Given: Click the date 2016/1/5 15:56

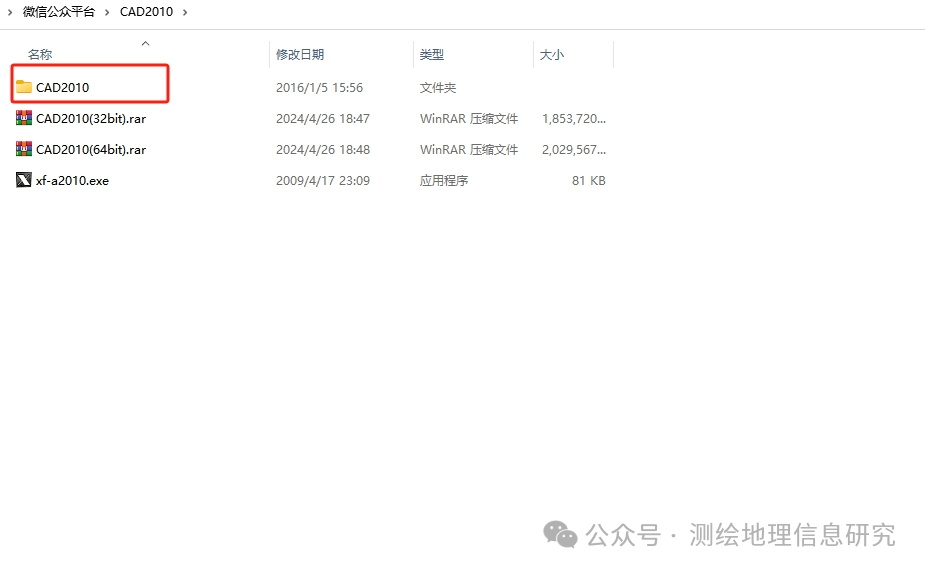Looking at the screenshot, I should point(320,87).
